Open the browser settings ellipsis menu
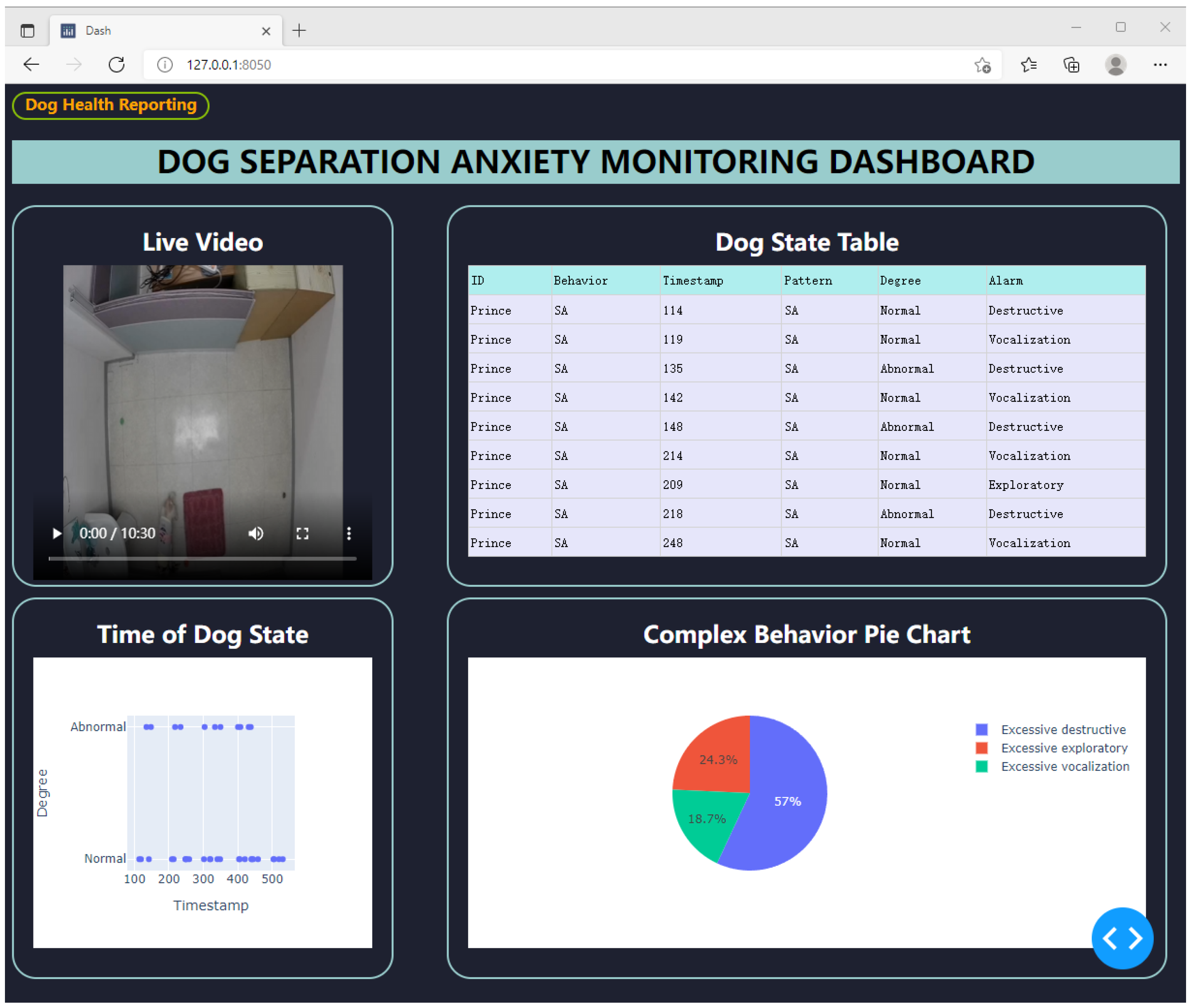 tap(1160, 65)
